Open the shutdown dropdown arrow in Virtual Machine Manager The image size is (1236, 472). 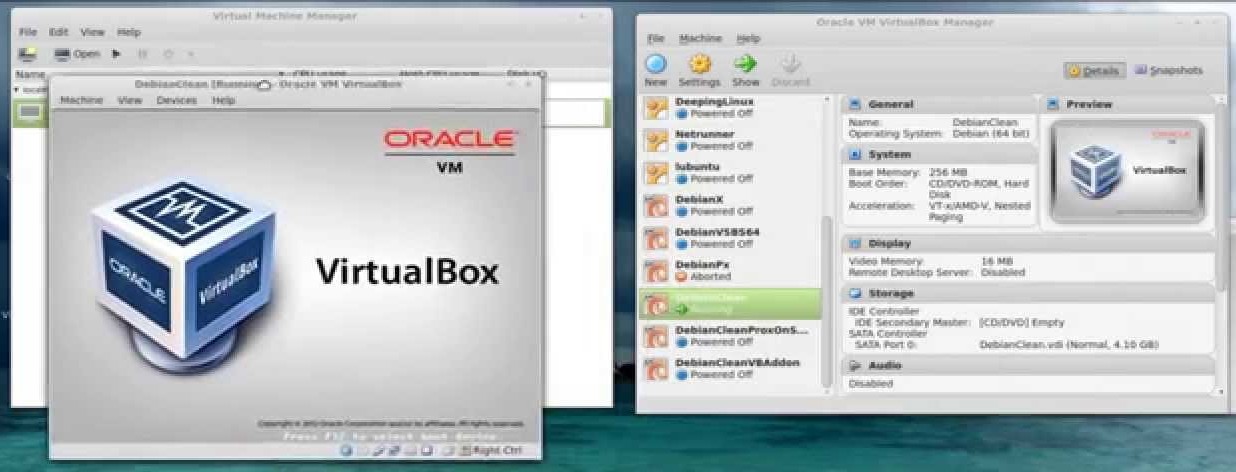[191, 54]
